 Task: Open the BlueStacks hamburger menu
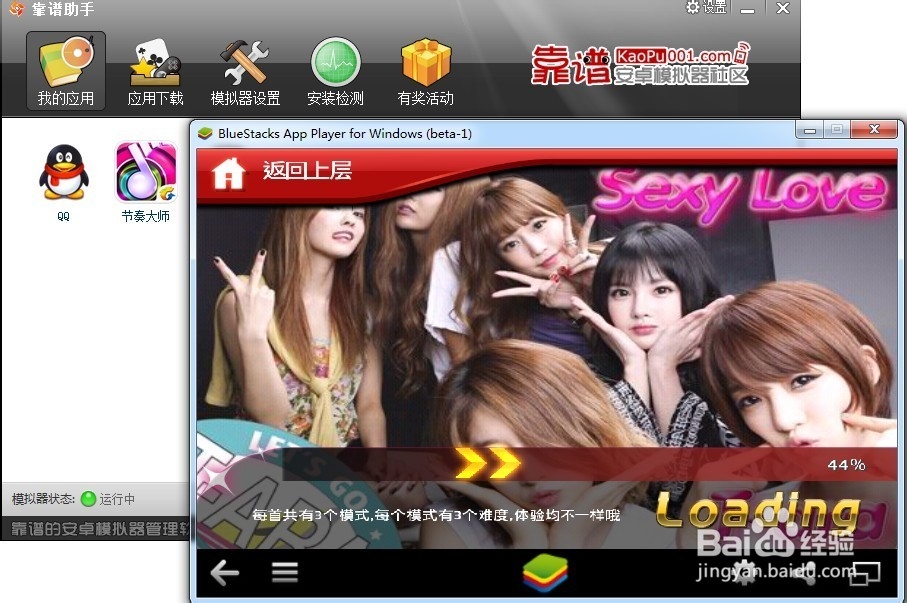tap(285, 572)
